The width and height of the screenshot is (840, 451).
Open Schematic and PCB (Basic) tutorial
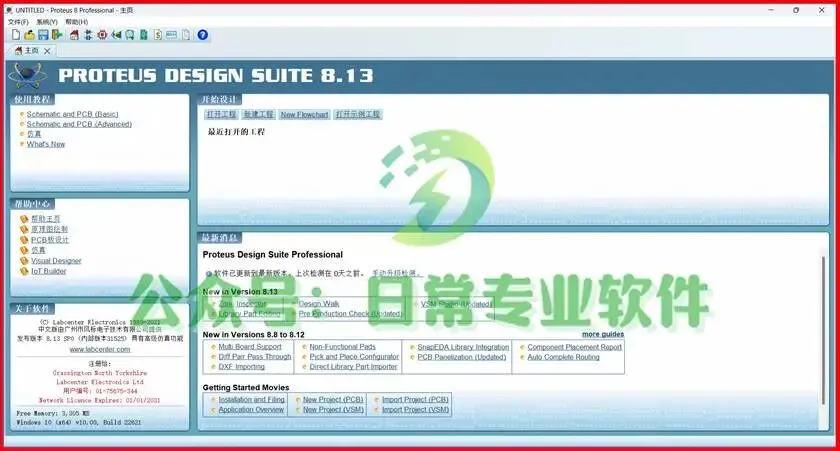point(72,114)
